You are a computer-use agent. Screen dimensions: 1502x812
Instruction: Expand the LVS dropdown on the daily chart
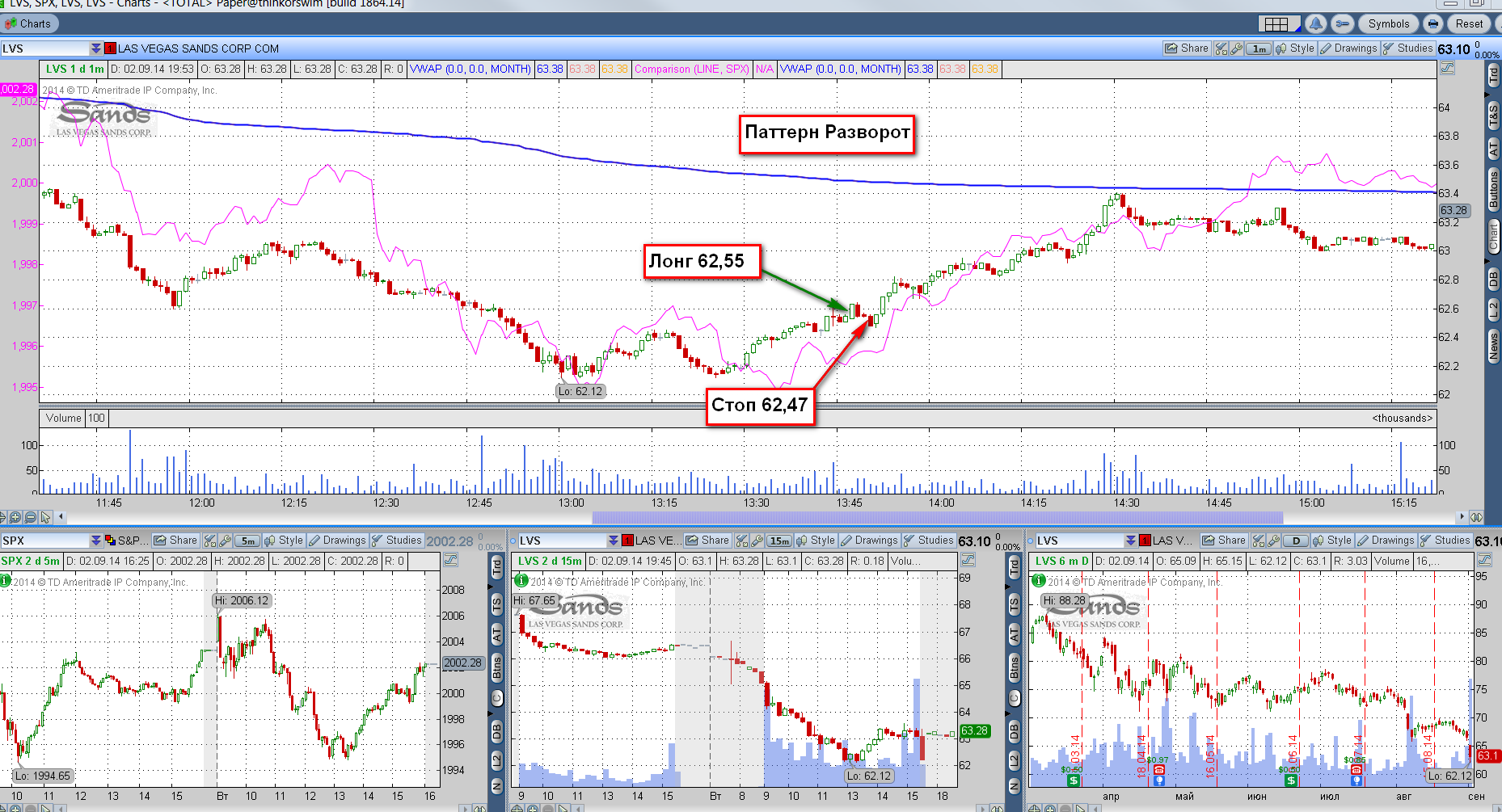1131,541
